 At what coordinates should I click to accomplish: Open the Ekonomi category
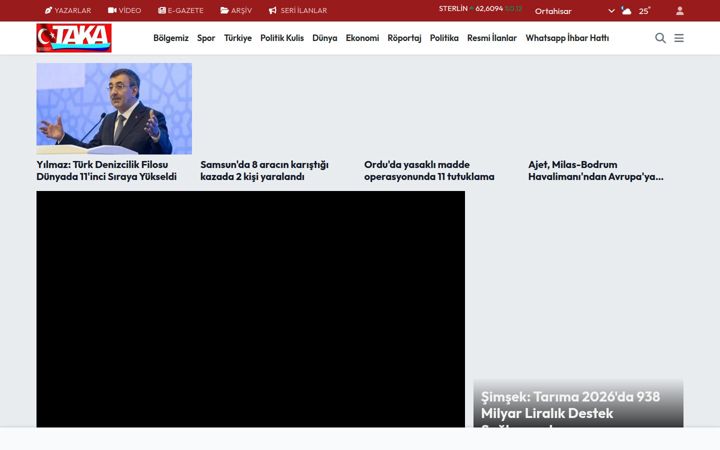[x=362, y=38]
